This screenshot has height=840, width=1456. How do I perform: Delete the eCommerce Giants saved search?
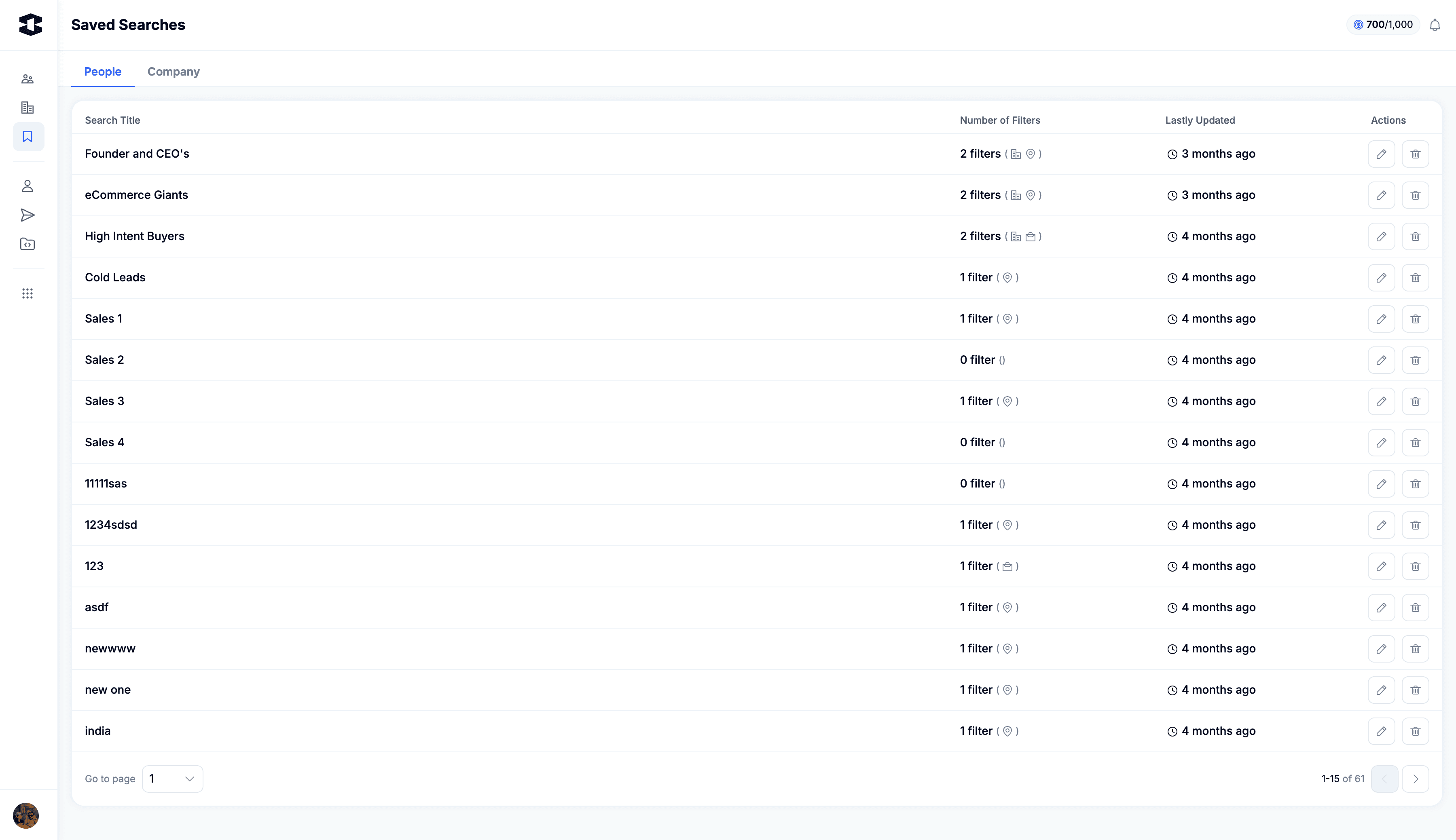click(1415, 195)
